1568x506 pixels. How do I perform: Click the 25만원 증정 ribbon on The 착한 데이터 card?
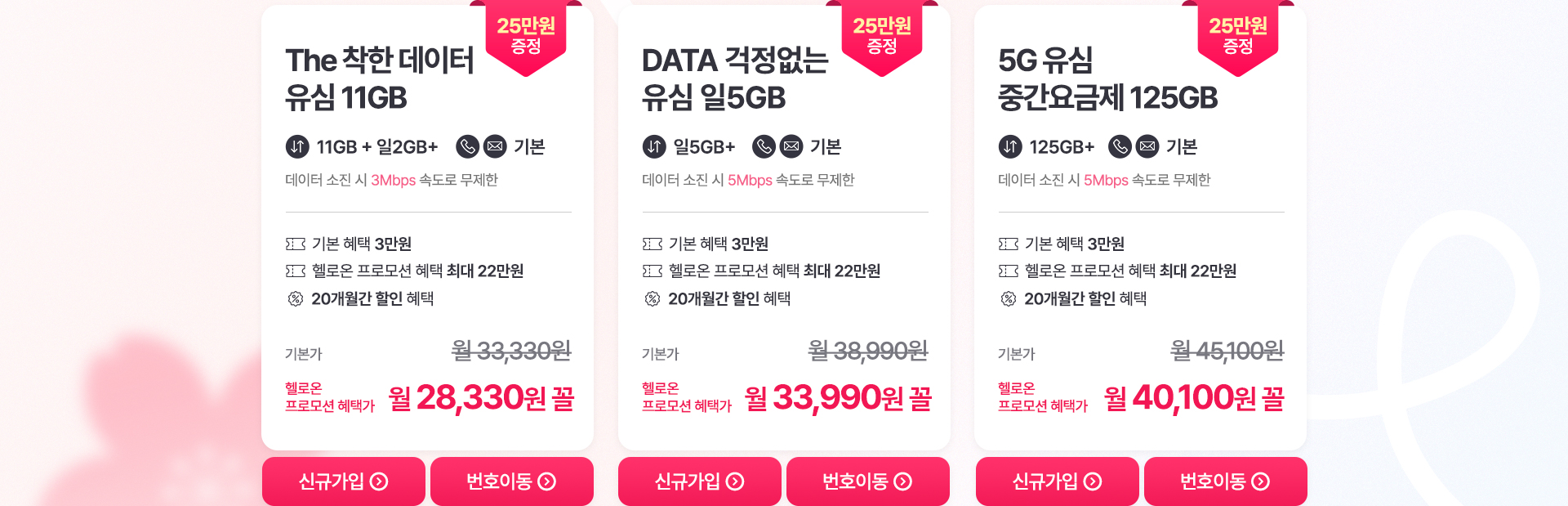(526, 38)
